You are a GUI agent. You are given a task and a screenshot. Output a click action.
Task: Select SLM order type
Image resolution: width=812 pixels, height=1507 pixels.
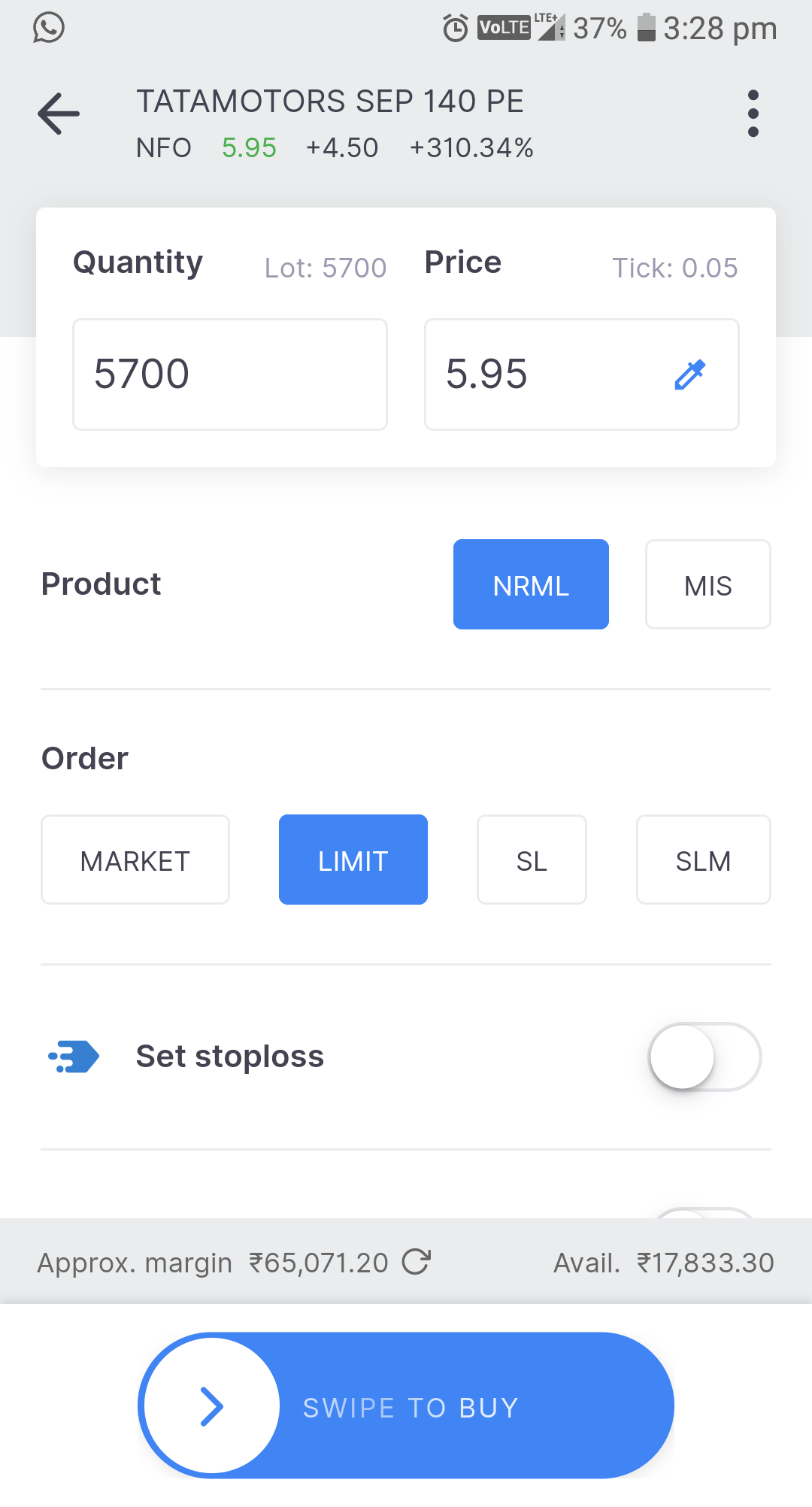coord(703,860)
